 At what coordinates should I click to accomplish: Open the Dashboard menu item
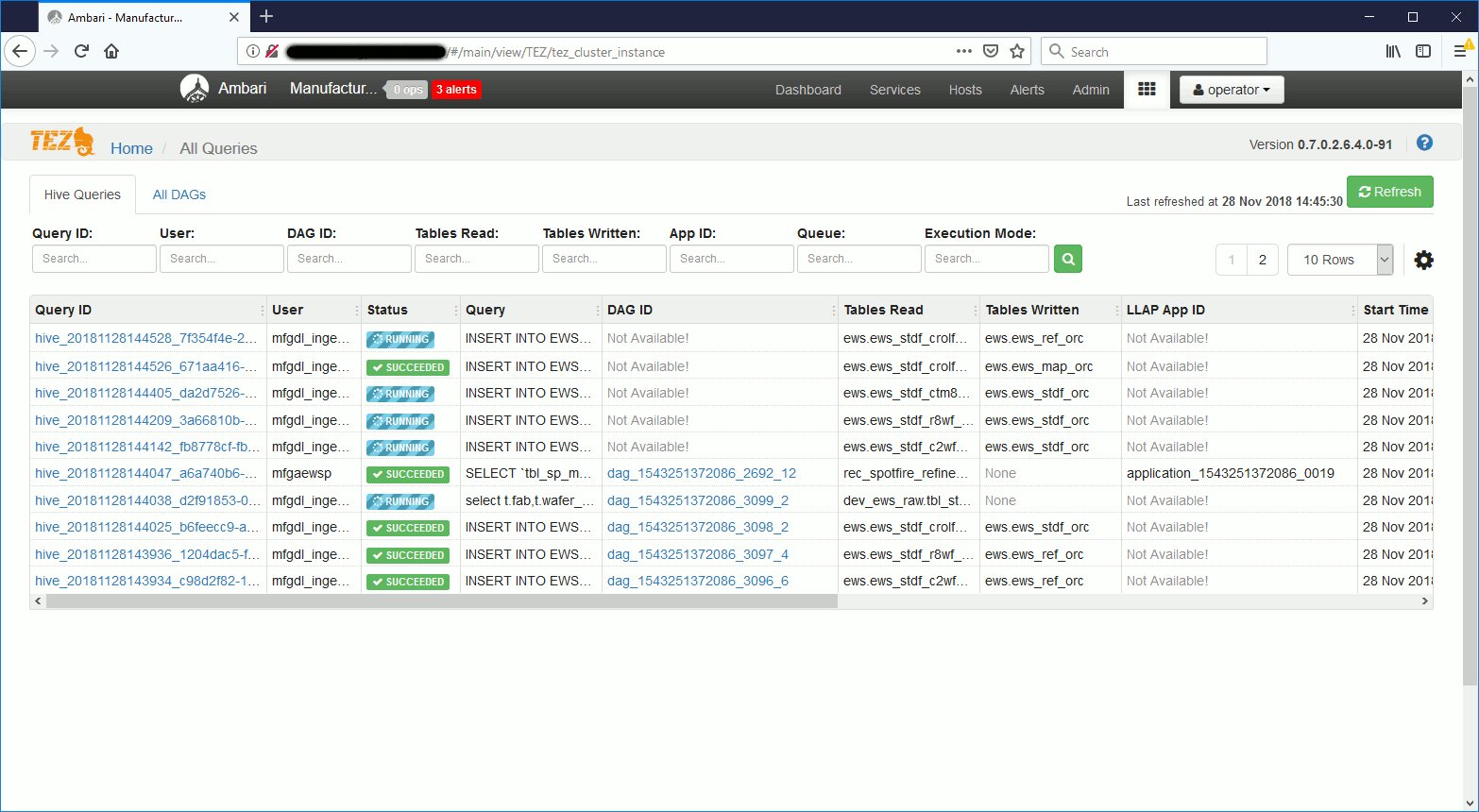click(808, 90)
